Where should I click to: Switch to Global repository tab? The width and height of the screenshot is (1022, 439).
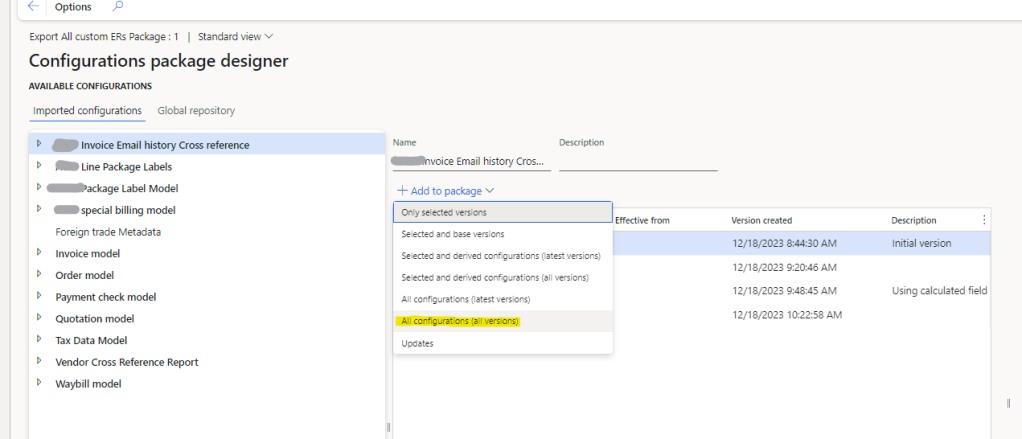[196, 110]
